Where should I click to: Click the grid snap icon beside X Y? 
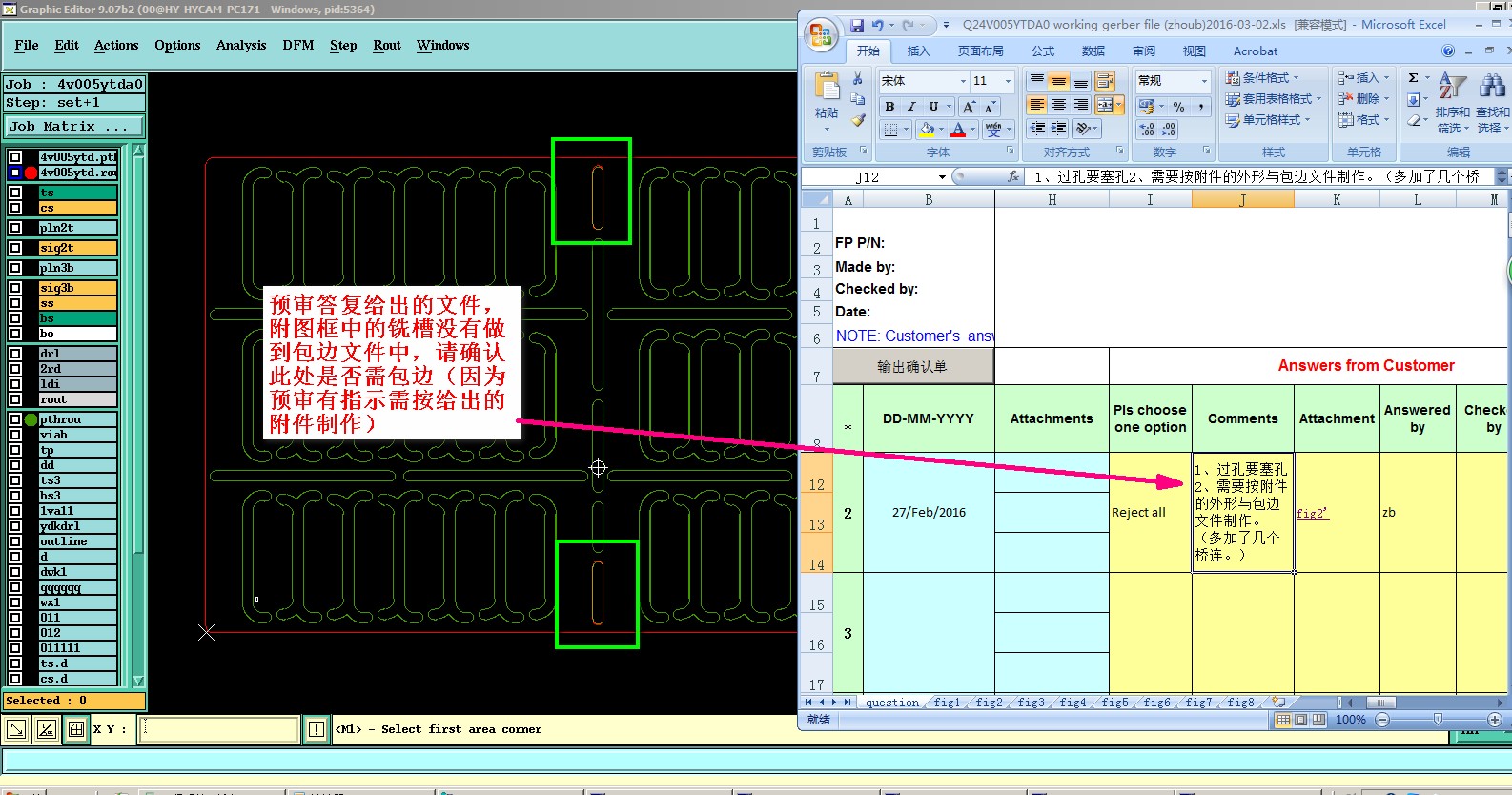click(x=76, y=730)
